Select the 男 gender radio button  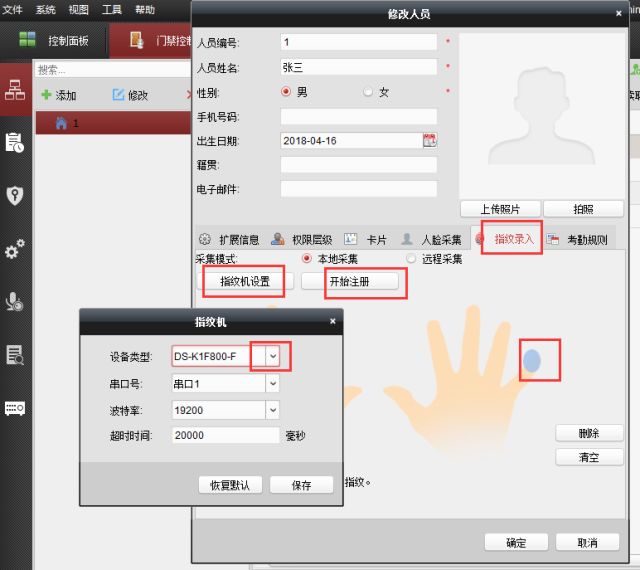286,92
